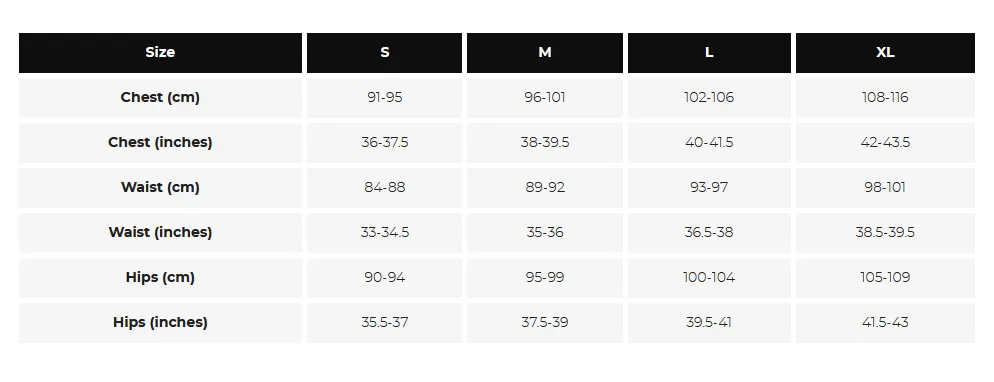Click the 33-34.5 waist inches cell
Viewport: 994px width, 382px height.
point(385,232)
